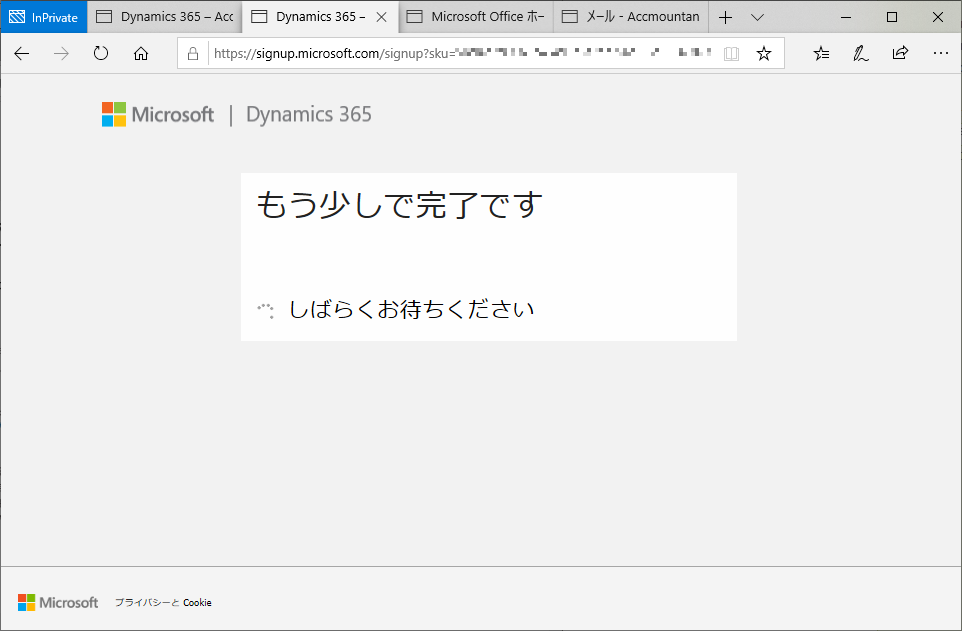
Task: Toggle reading view book icon
Action: point(731,54)
